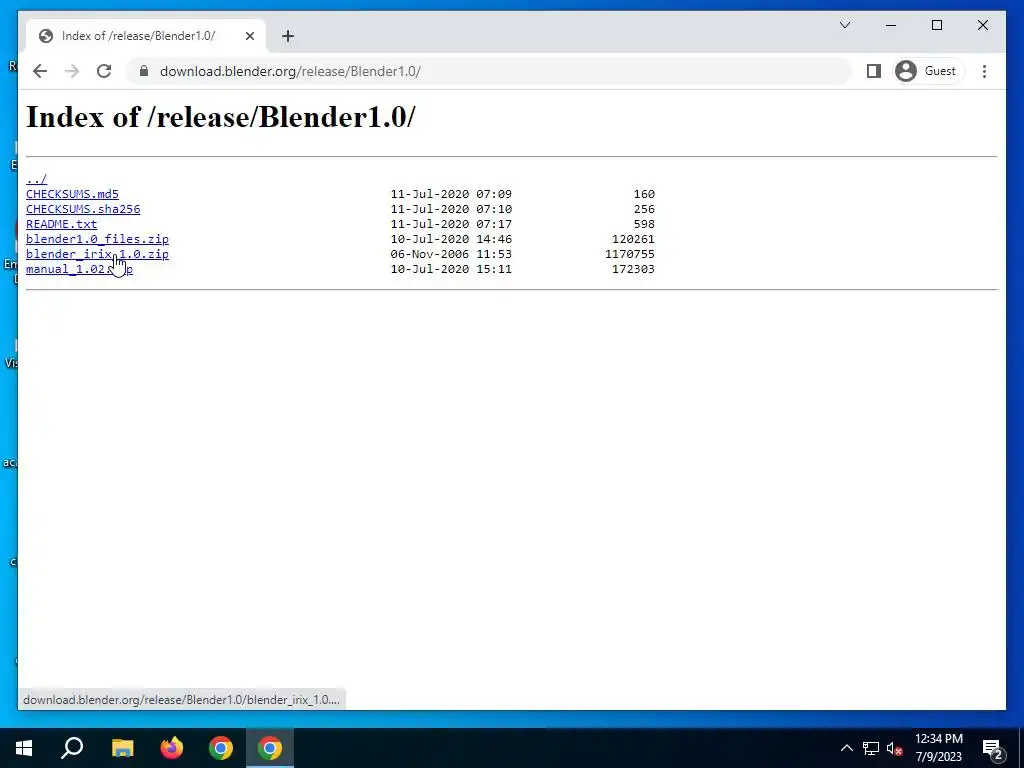Click the file size 120261
The image size is (1024, 768).
(633, 239)
